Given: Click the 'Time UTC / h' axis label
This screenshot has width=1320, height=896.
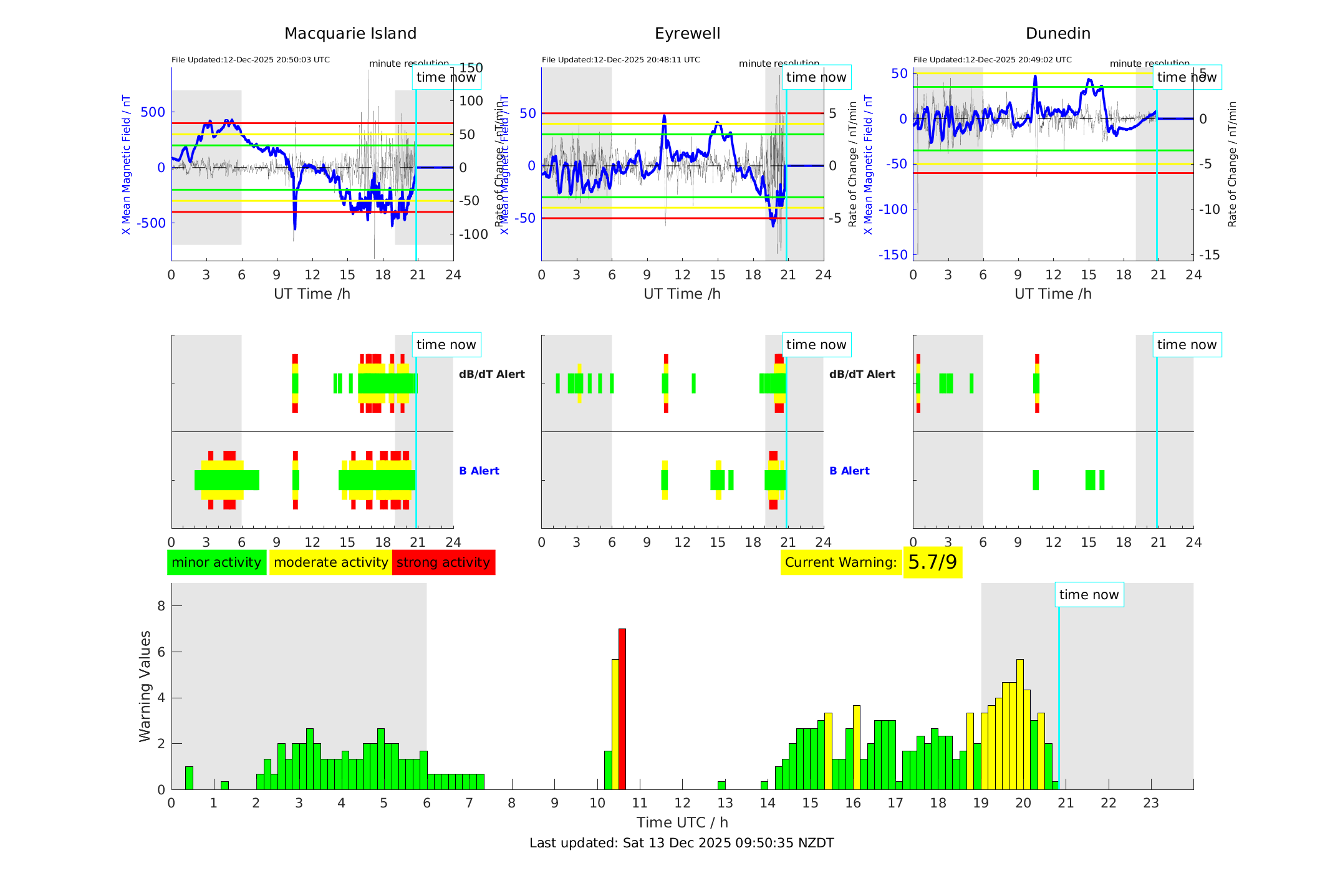Looking at the screenshot, I should tap(682, 822).
